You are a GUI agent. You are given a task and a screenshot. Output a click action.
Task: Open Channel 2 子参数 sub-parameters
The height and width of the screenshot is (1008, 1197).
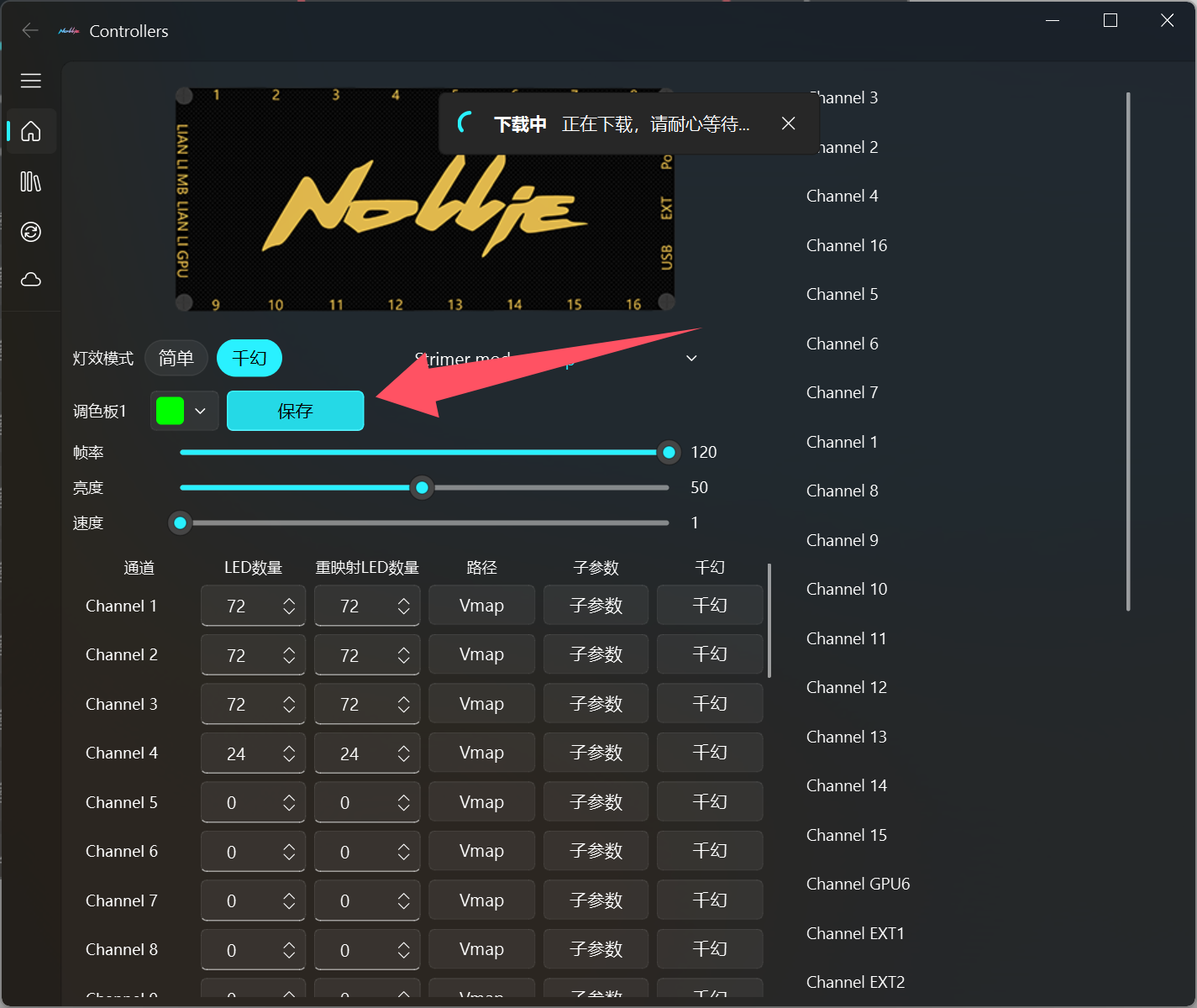596,654
